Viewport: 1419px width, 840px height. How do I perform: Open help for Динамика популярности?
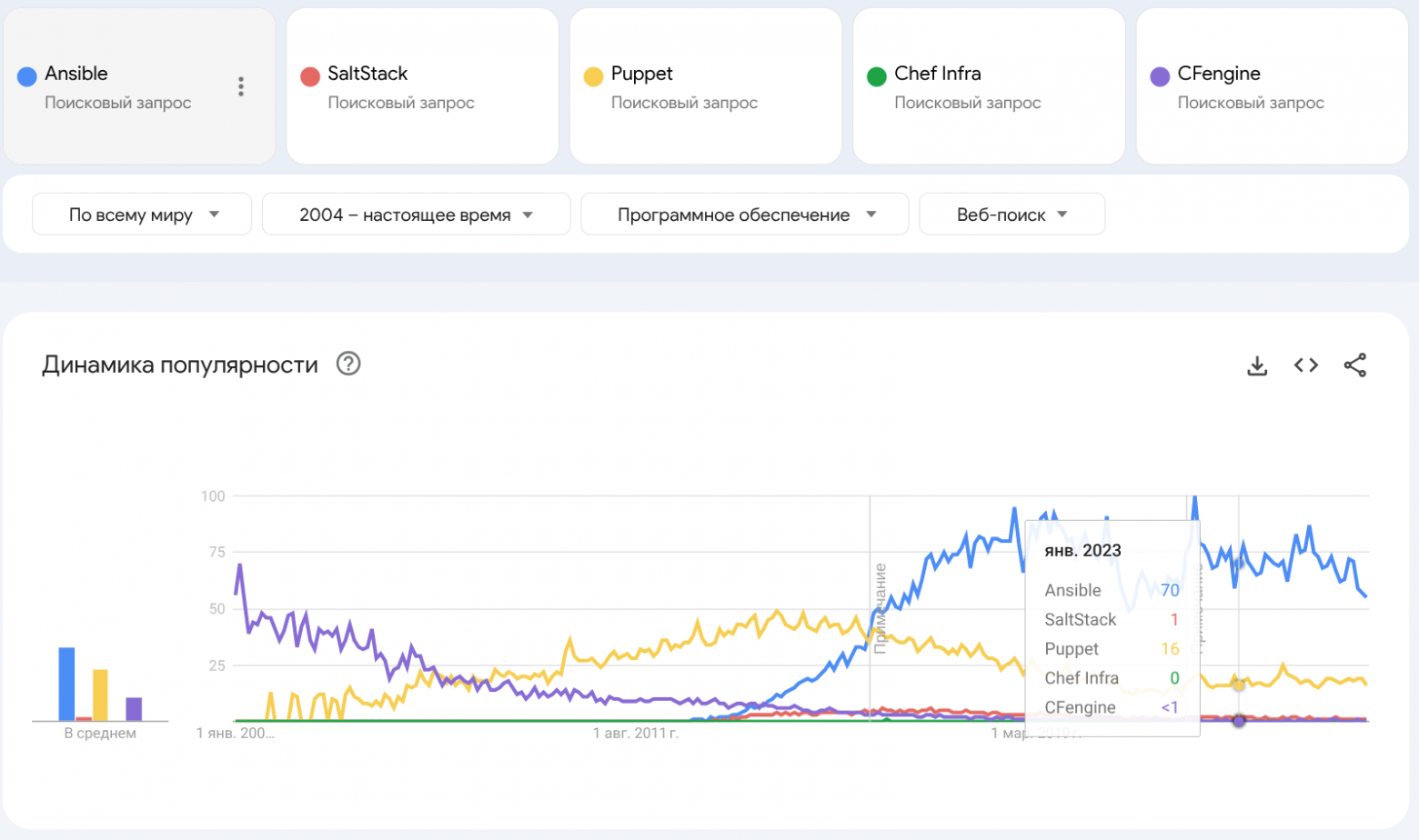(348, 364)
